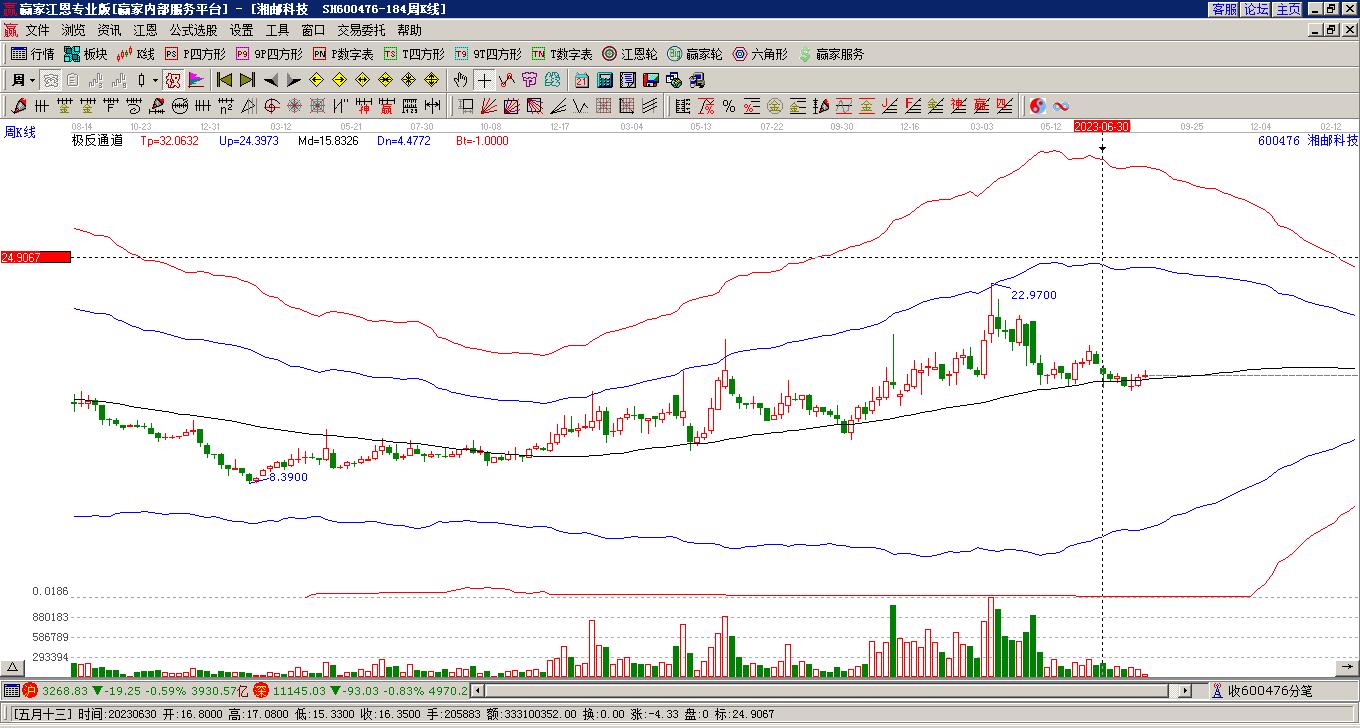Screen dimensions: 1360x728
Task: Expand the 周 period dropdown arrow
Action: pos(32,80)
